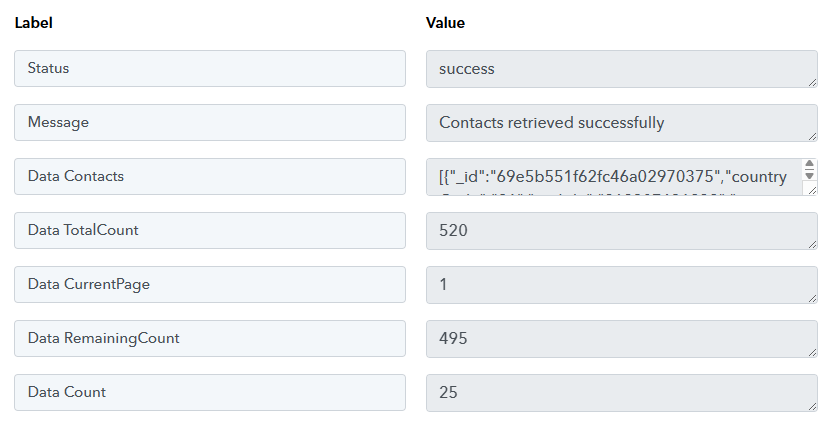Click scroll-down arrow in Data Contacts value
The width and height of the screenshot is (835, 423).
pyautogui.click(x=810, y=176)
